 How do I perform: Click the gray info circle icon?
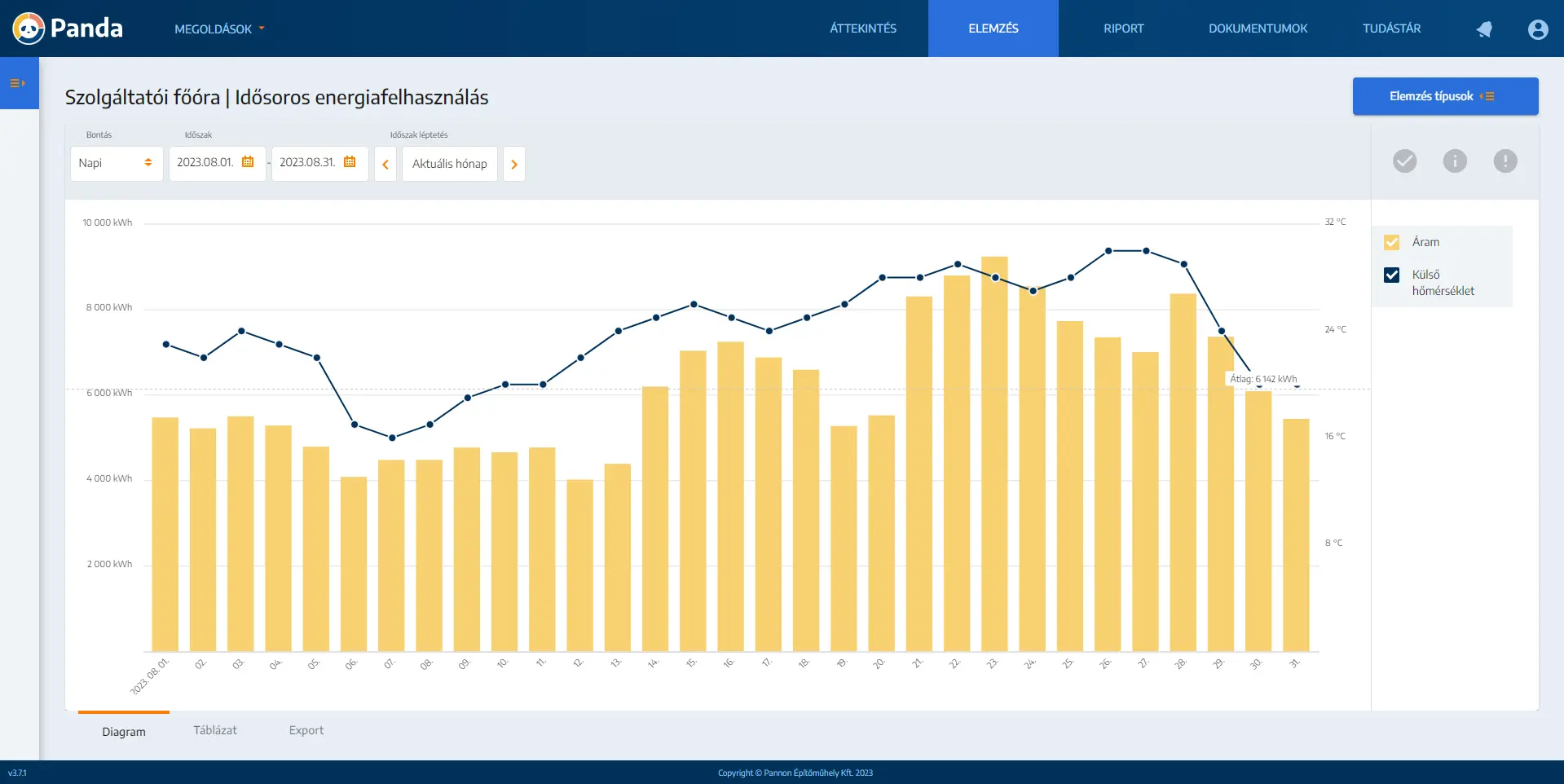[1455, 161]
